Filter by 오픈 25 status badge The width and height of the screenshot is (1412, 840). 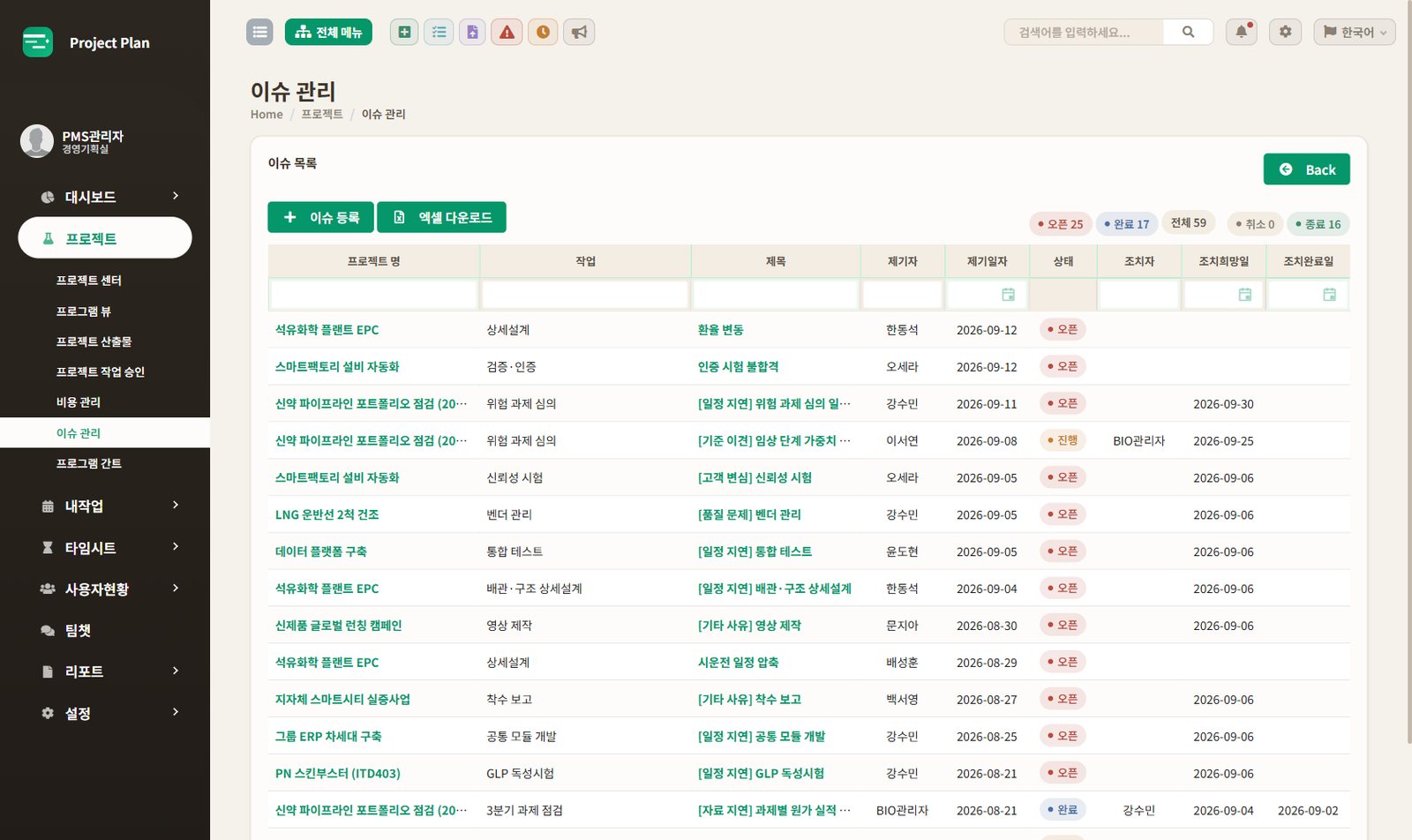click(1060, 224)
